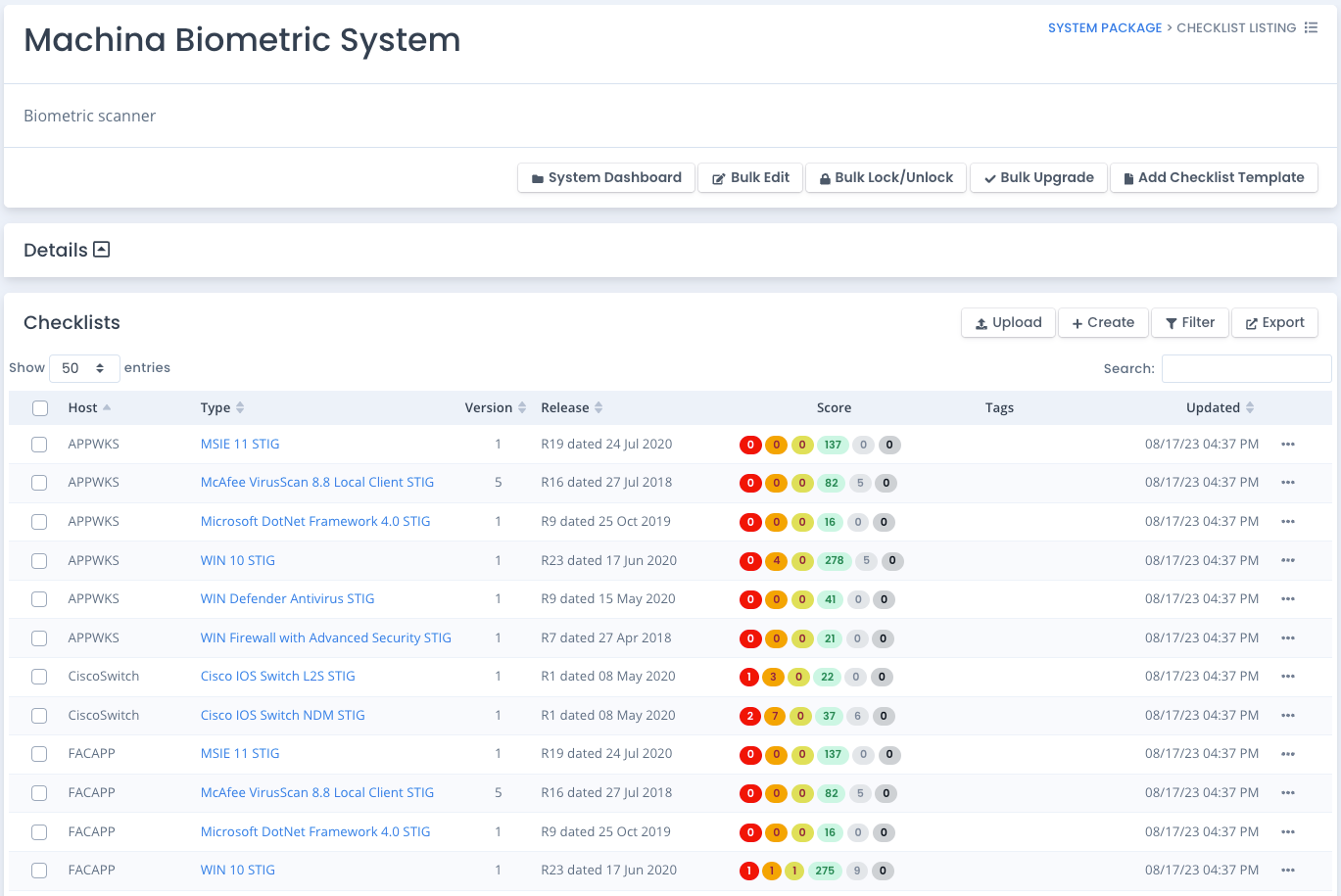1341x896 pixels.
Task: Open the WIN Defender Antivirus STIG link
Action: tap(287, 598)
